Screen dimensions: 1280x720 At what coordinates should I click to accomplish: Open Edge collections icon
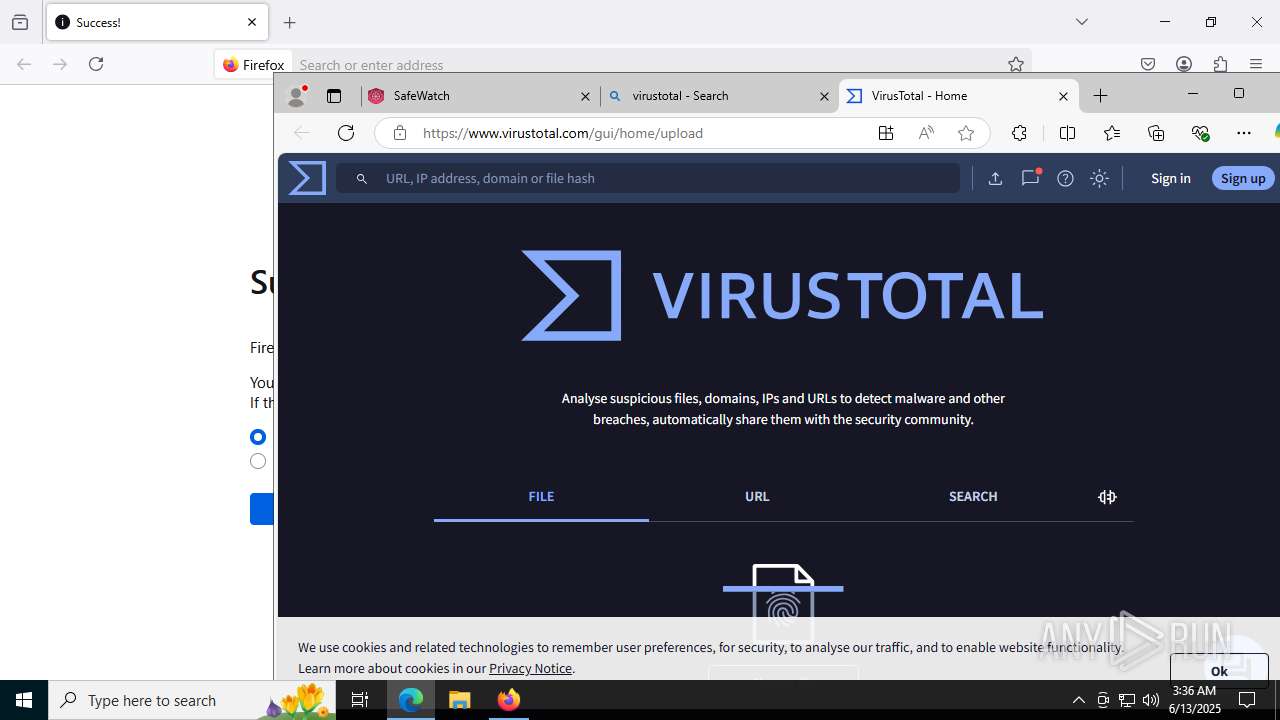point(1156,133)
